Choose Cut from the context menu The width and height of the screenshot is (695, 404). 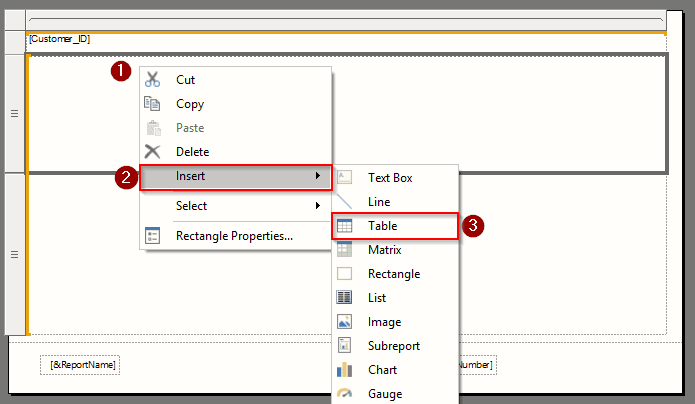(x=236, y=79)
